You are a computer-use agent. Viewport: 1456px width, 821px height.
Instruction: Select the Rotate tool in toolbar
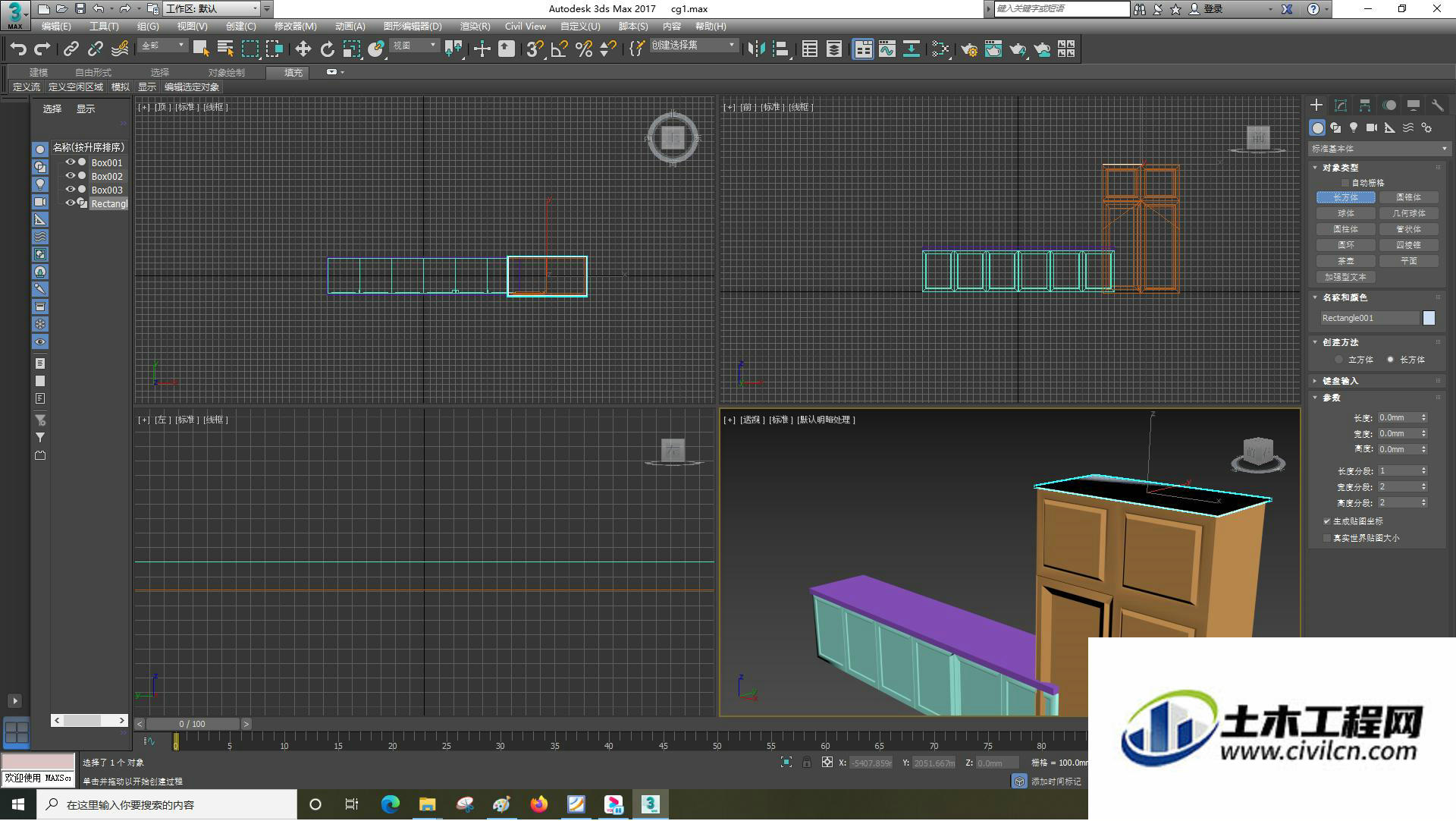point(327,49)
